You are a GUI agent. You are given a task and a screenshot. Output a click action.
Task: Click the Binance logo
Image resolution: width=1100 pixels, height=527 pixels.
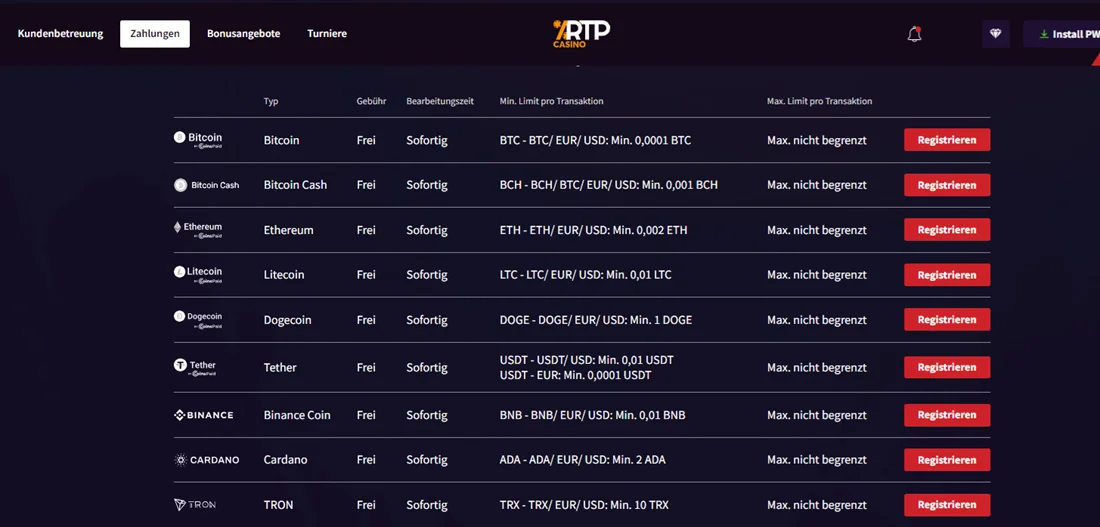point(203,415)
